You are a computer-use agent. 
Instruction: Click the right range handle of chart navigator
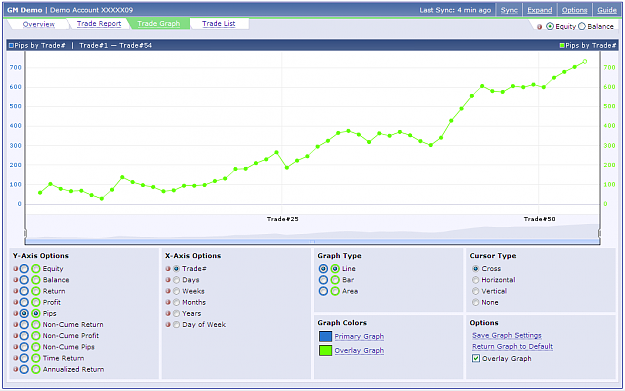pyautogui.click(x=599, y=233)
